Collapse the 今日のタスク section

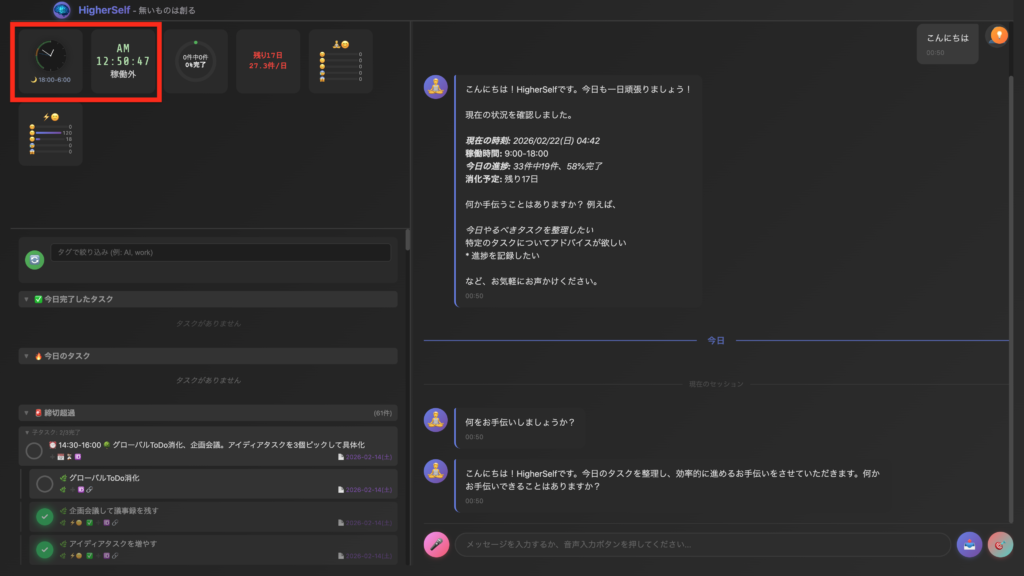(x=25, y=356)
